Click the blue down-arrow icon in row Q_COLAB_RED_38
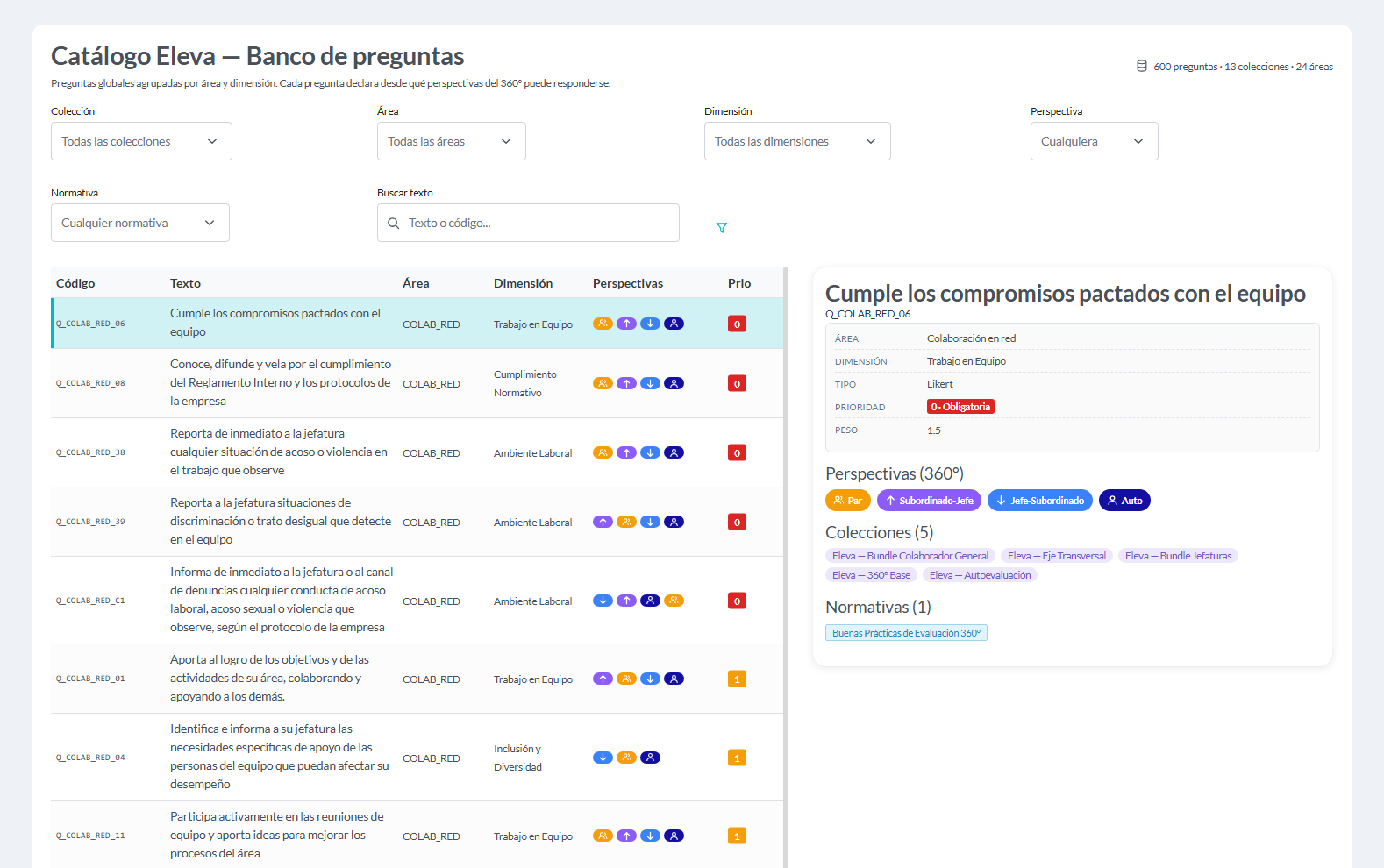 [650, 452]
